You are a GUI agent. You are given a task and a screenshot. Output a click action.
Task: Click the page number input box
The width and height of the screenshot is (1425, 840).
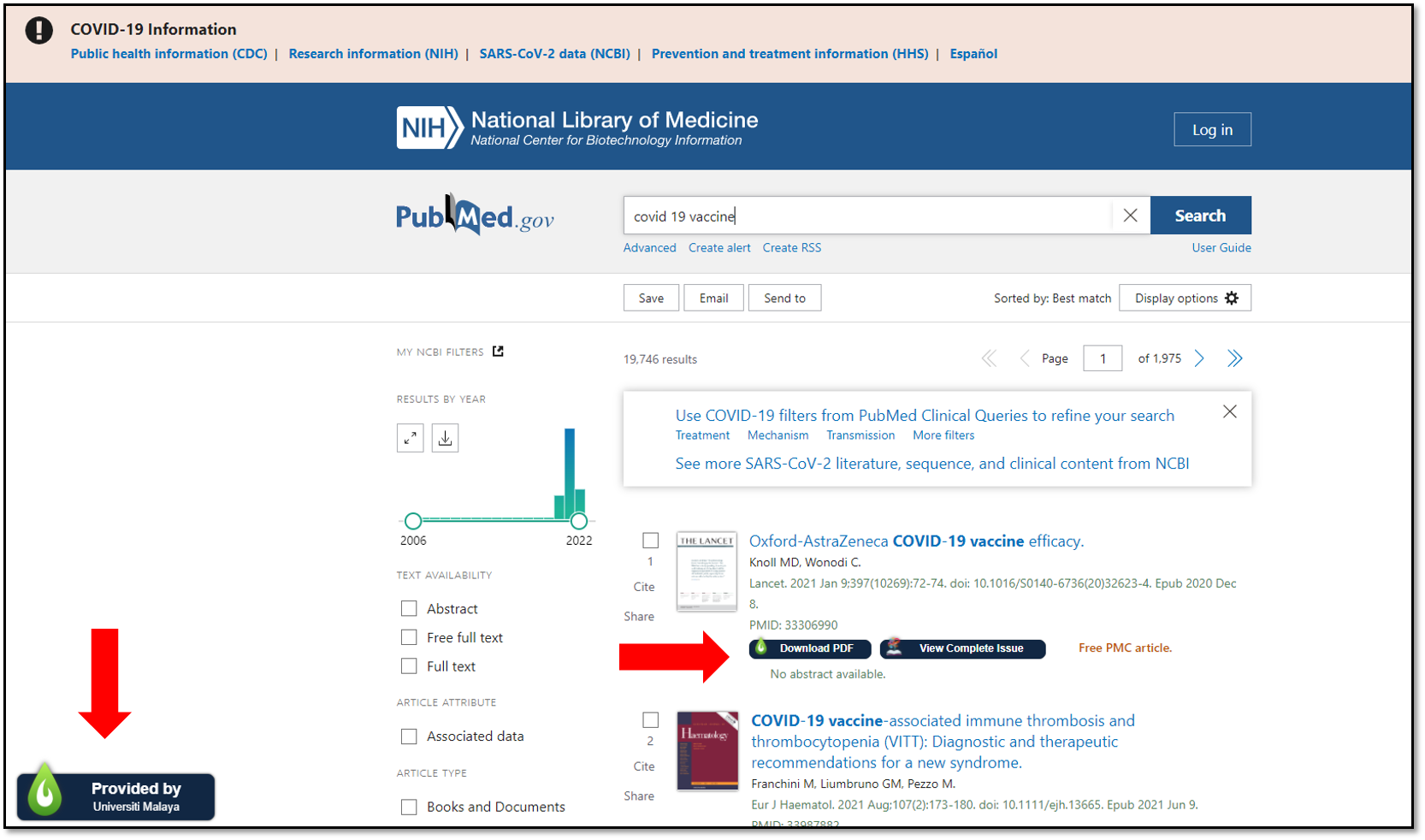pyautogui.click(x=1103, y=358)
